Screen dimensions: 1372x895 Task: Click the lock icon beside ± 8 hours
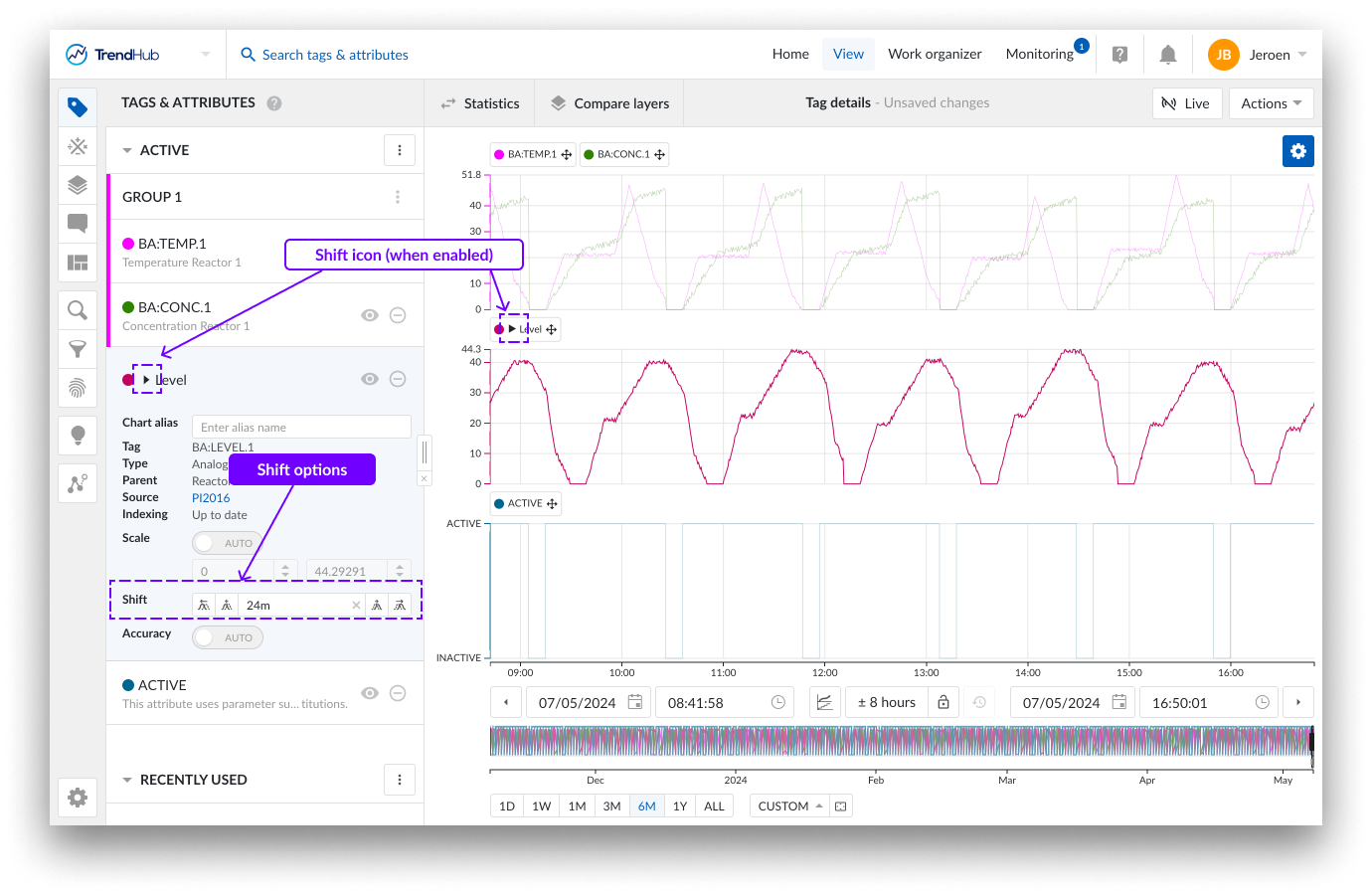pos(943,702)
